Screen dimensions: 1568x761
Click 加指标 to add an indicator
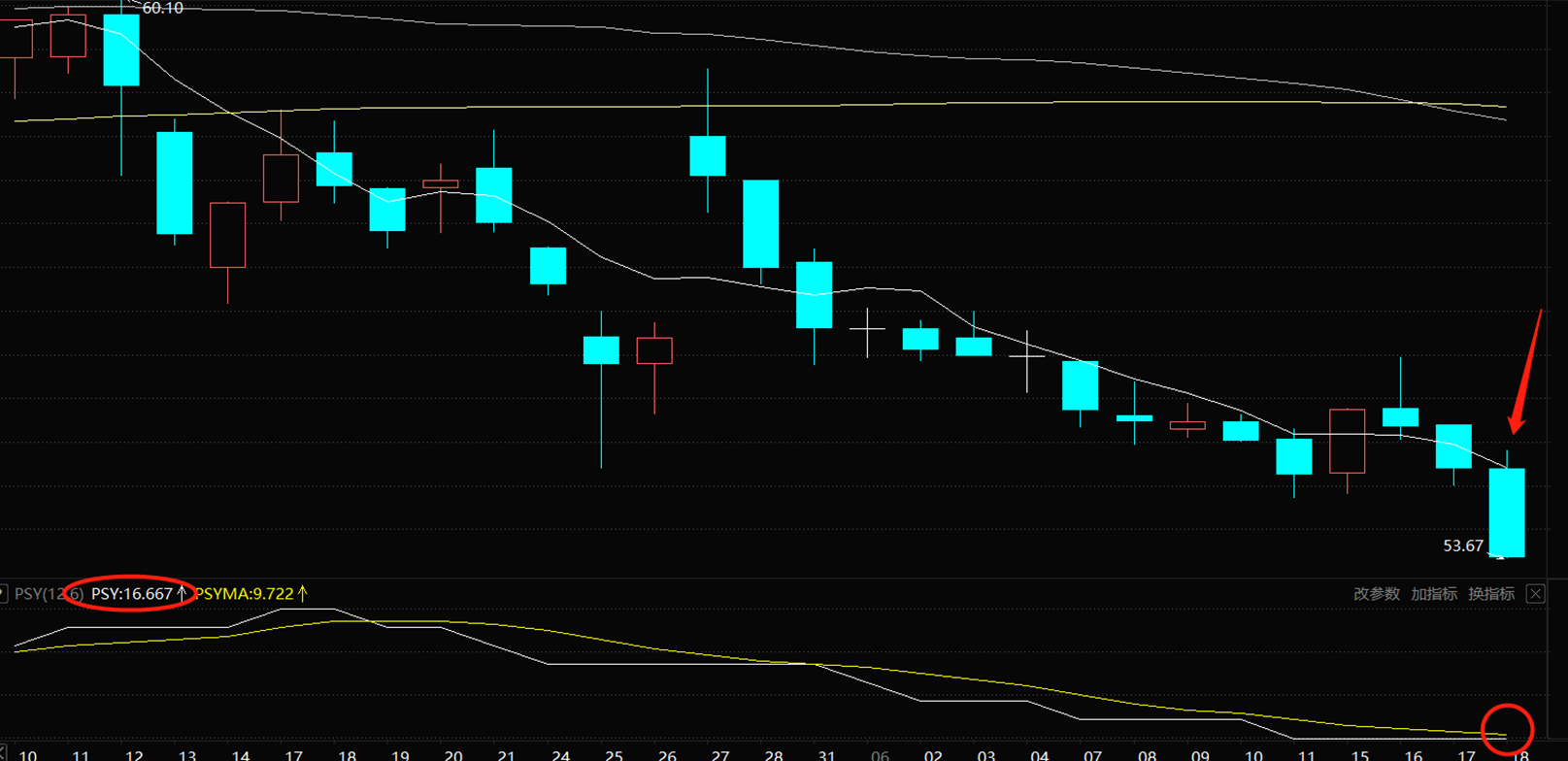pos(1434,594)
